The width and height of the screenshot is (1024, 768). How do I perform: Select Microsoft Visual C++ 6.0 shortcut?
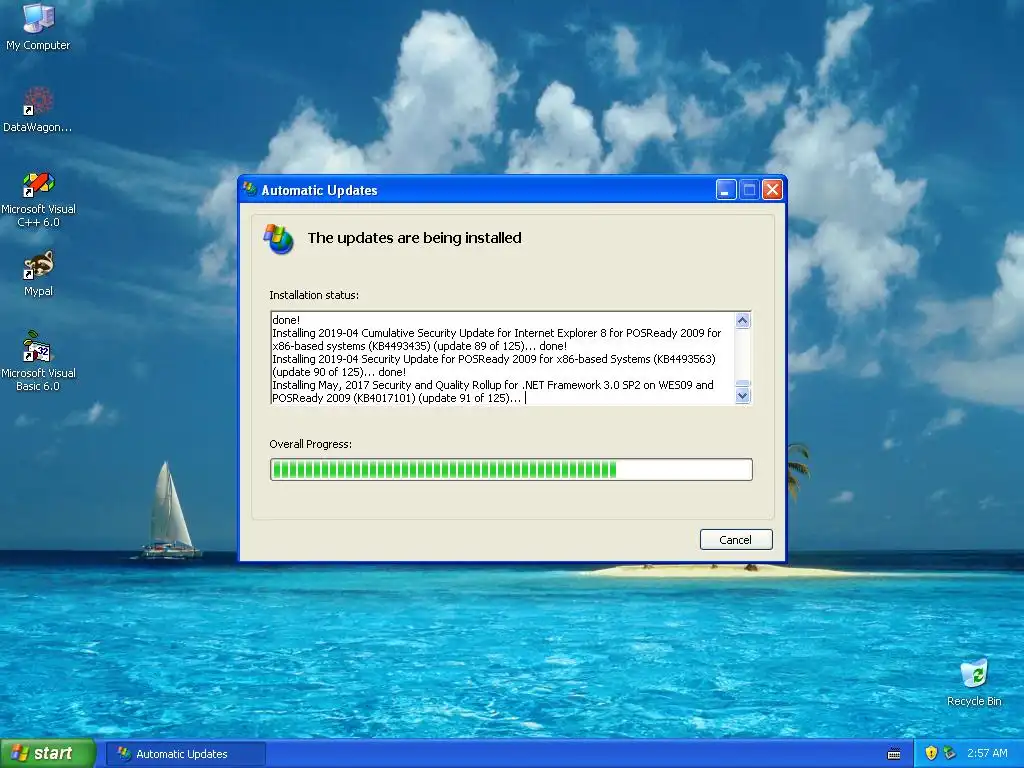(x=38, y=199)
